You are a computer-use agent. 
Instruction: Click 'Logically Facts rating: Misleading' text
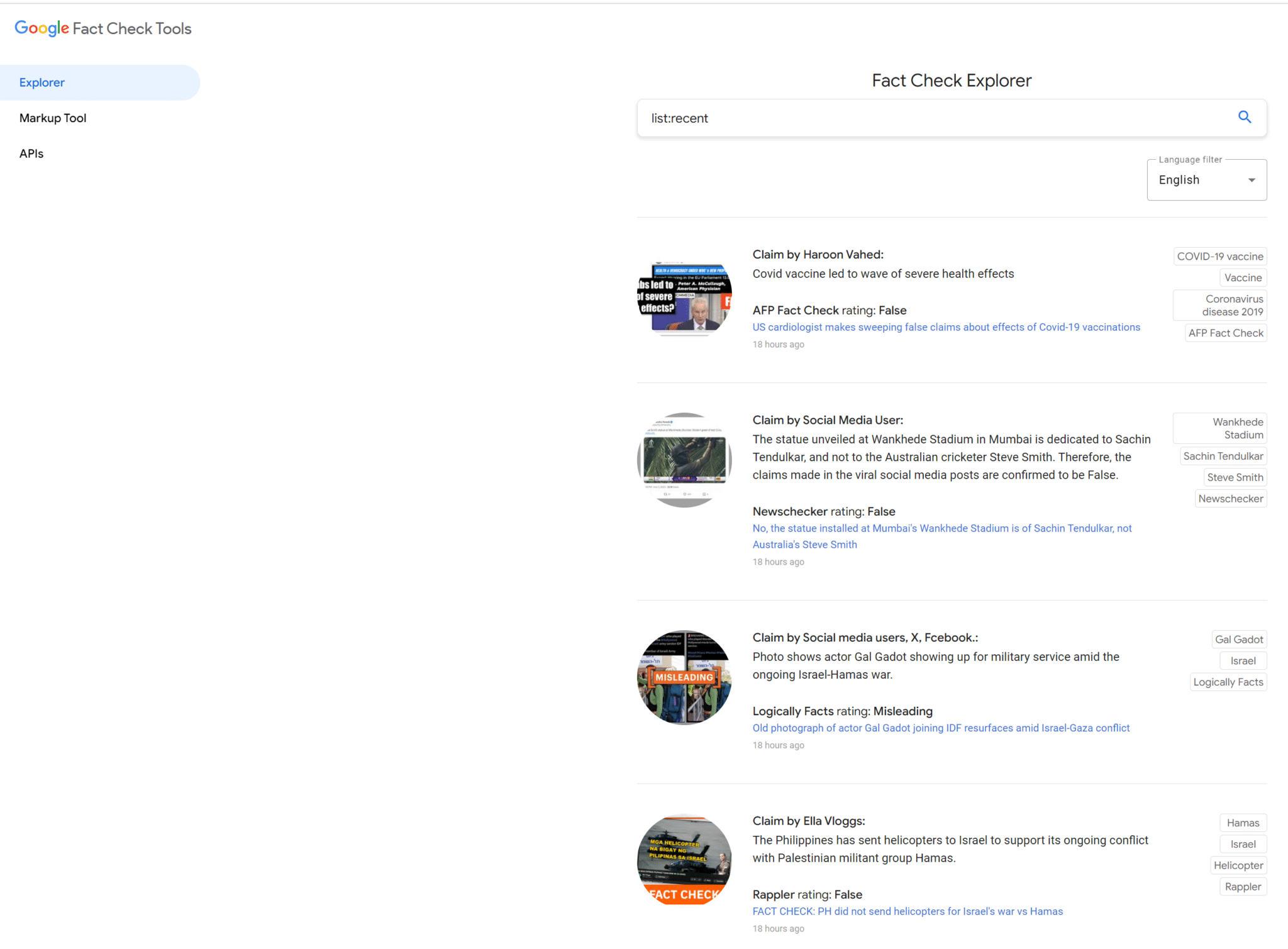click(x=843, y=711)
